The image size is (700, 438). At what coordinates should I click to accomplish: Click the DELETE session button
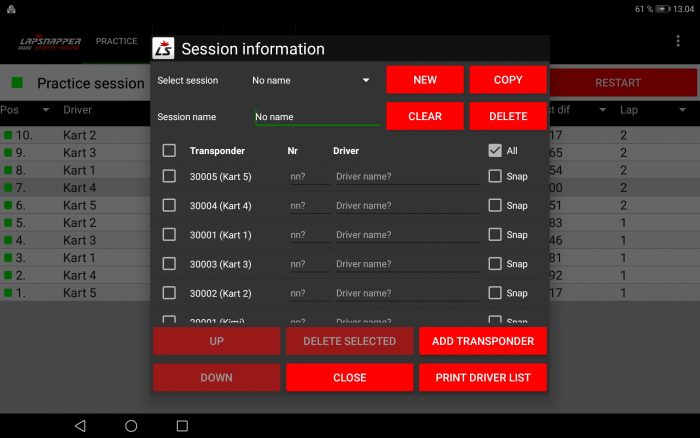pos(508,116)
